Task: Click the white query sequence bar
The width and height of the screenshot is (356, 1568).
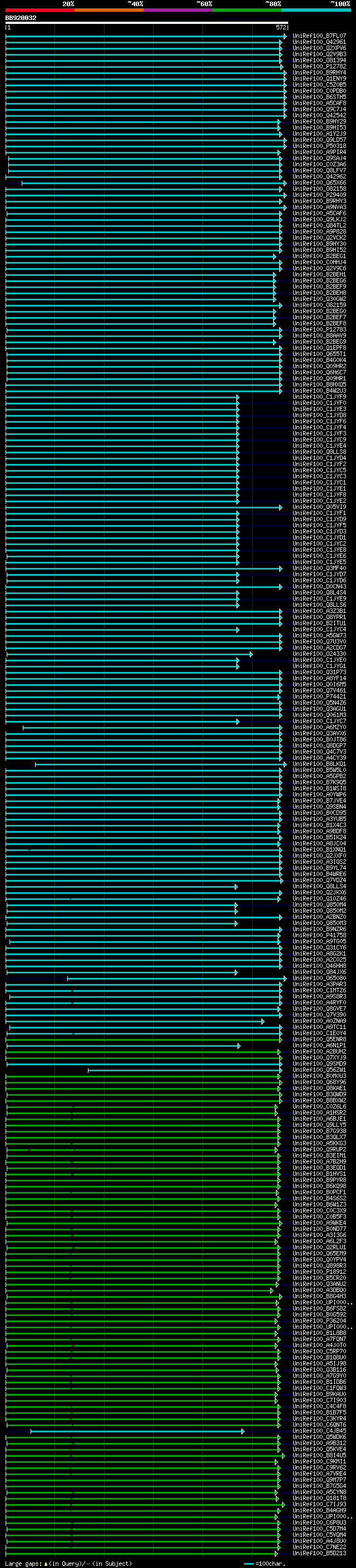Action: (147, 23)
